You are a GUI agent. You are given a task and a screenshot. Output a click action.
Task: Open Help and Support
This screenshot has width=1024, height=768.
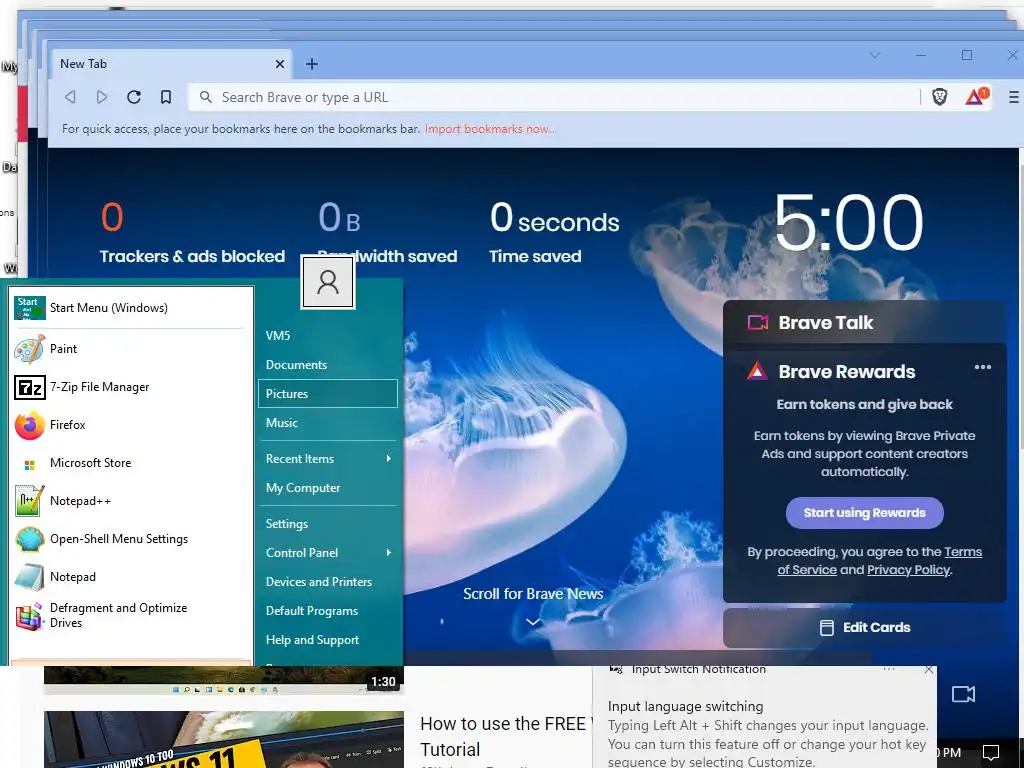328,640
